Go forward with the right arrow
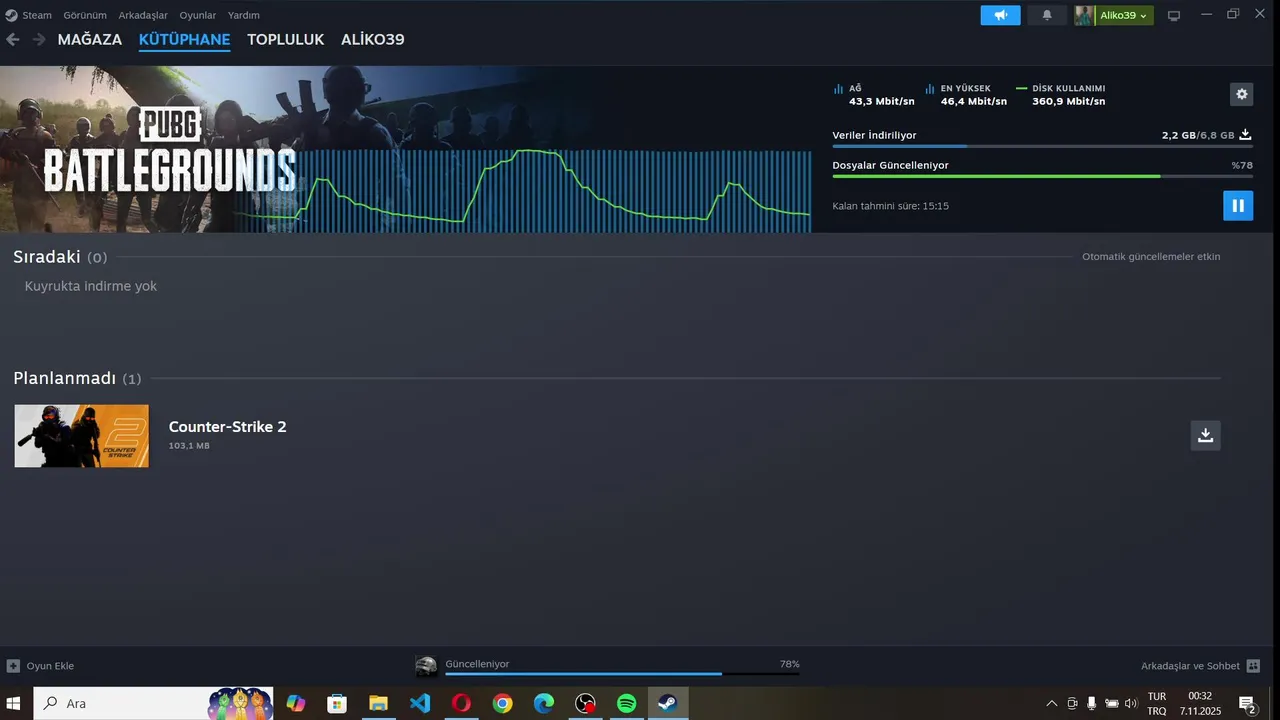Viewport: 1280px width, 720px height. (x=39, y=40)
